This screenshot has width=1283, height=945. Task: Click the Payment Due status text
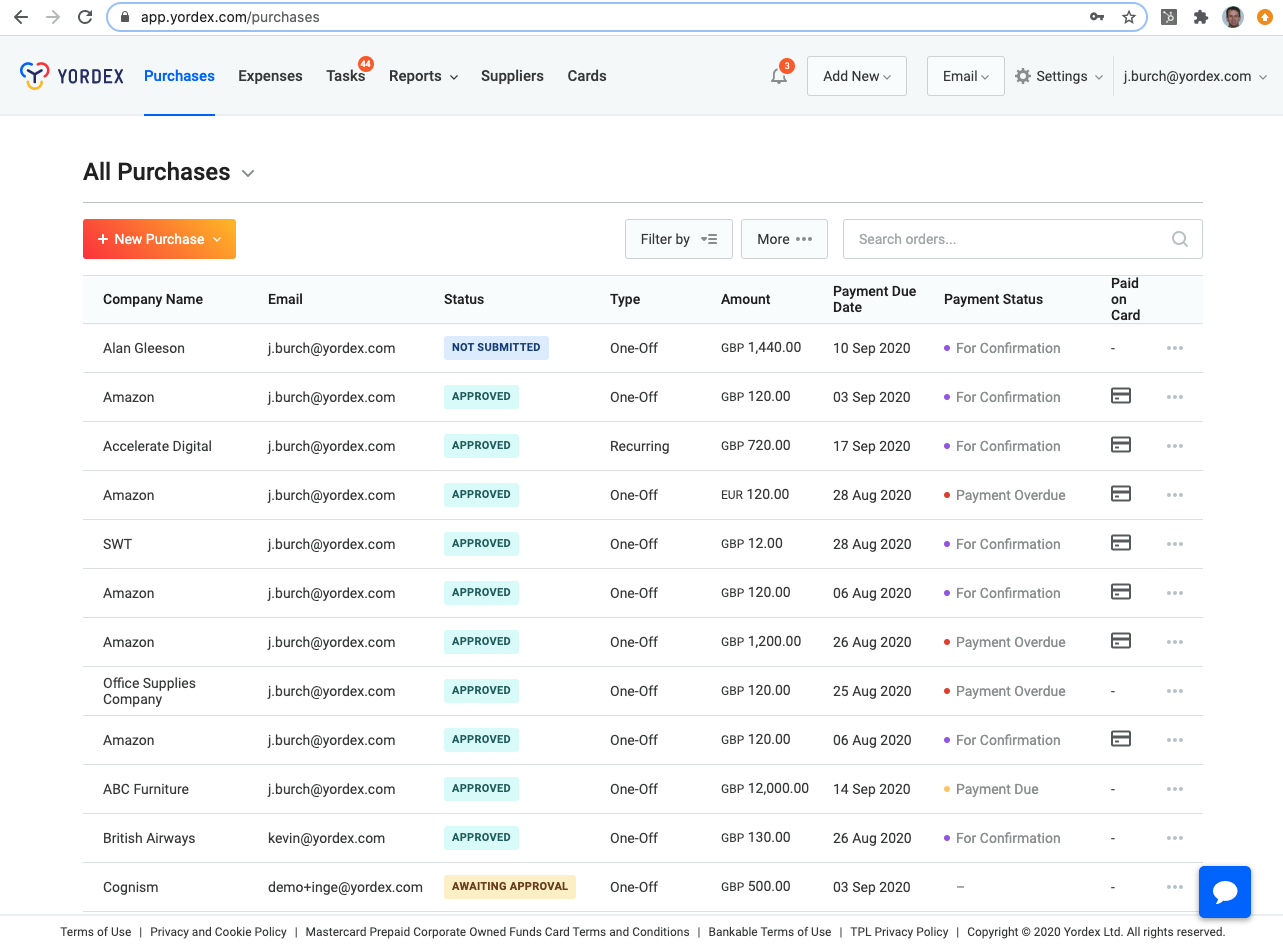point(997,789)
